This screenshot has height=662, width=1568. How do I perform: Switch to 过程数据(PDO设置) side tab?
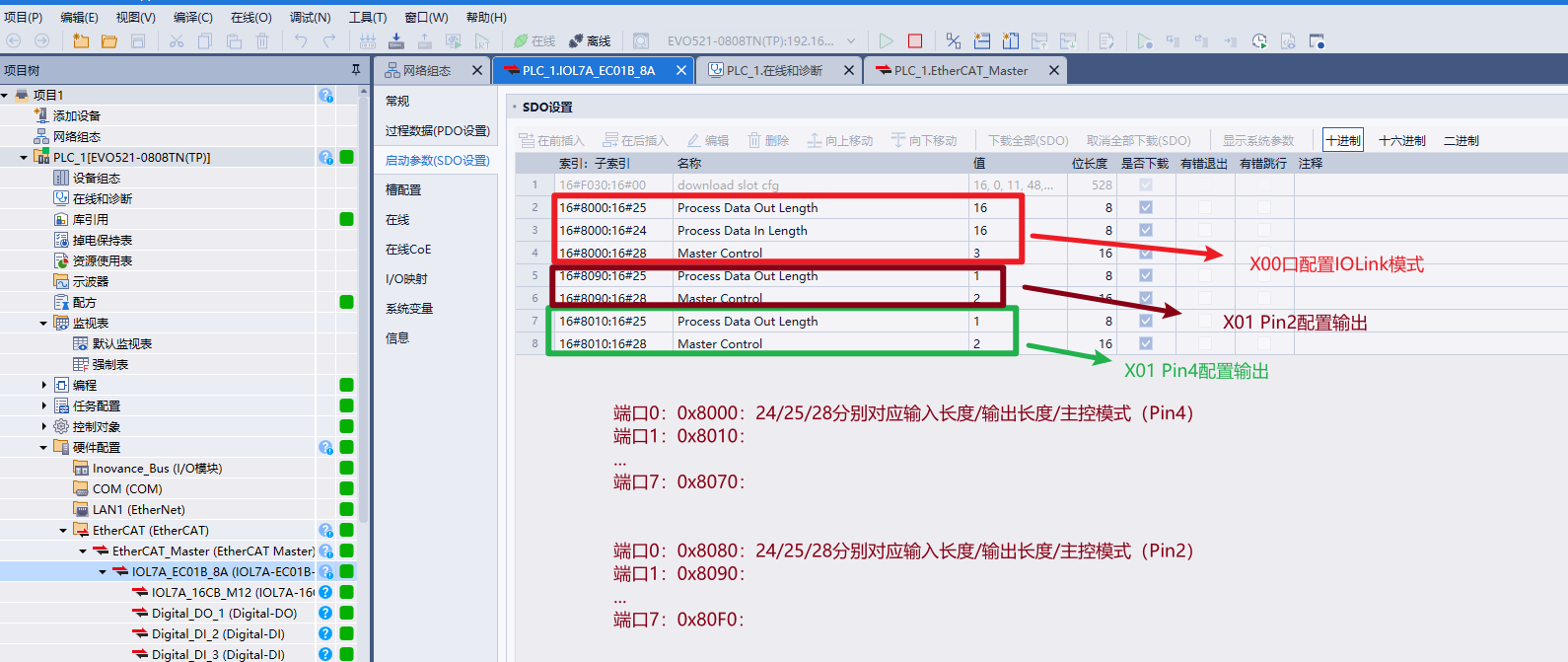(437, 130)
